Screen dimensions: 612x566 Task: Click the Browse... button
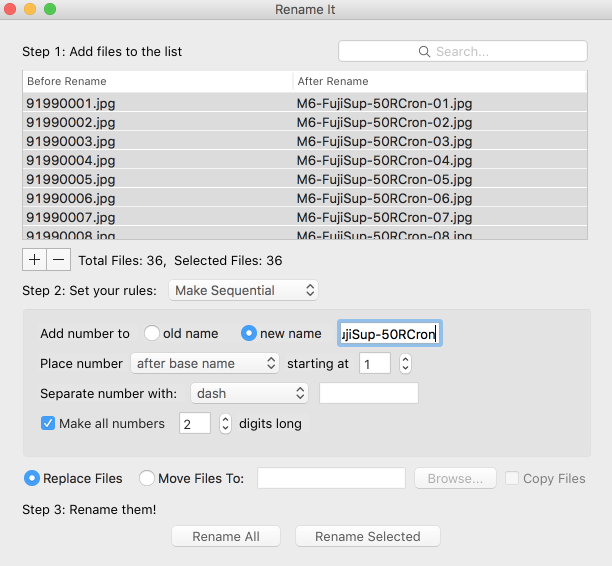click(455, 478)
